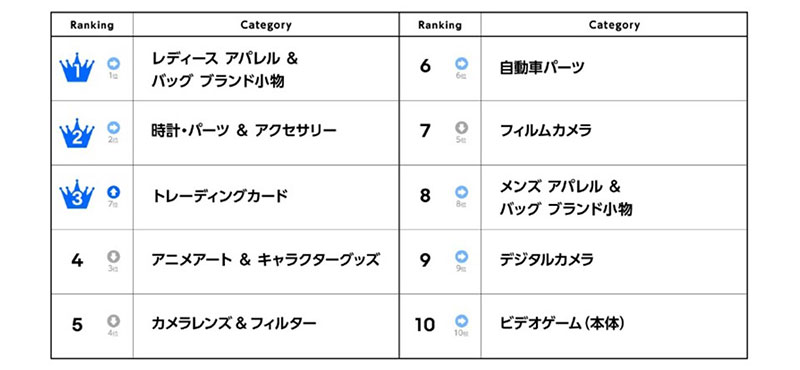Click the blue crown icon for rank 3
The width and height of the screenshot is (800, 370).
(77, 196)
